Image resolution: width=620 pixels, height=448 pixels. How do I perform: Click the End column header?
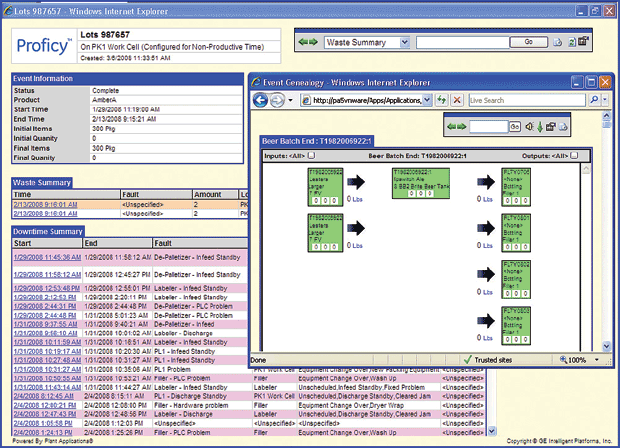pos(117,243)
